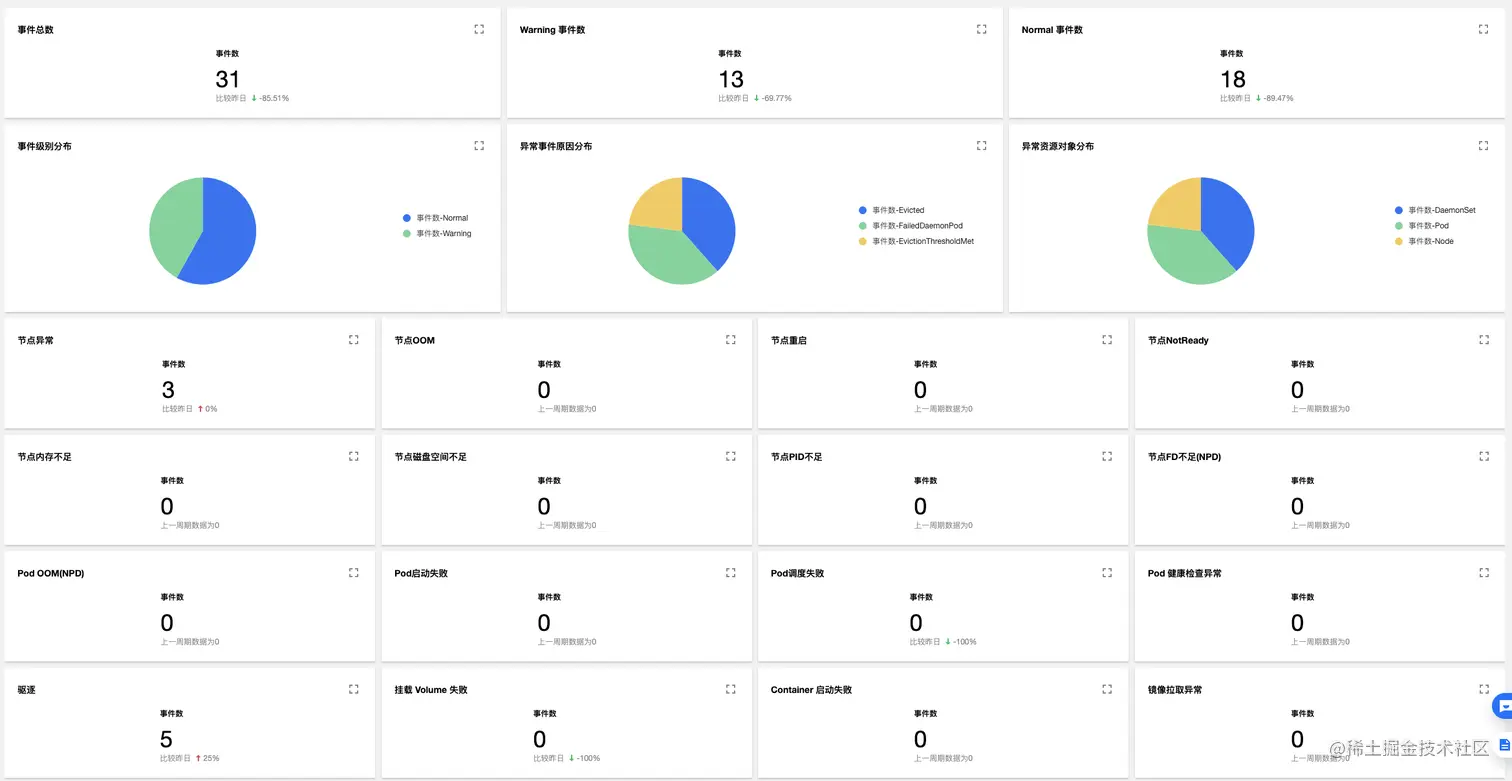Enlarge the 节点PID不足 card
The image size is (1512, 781).
click(x=1107, y=457)
